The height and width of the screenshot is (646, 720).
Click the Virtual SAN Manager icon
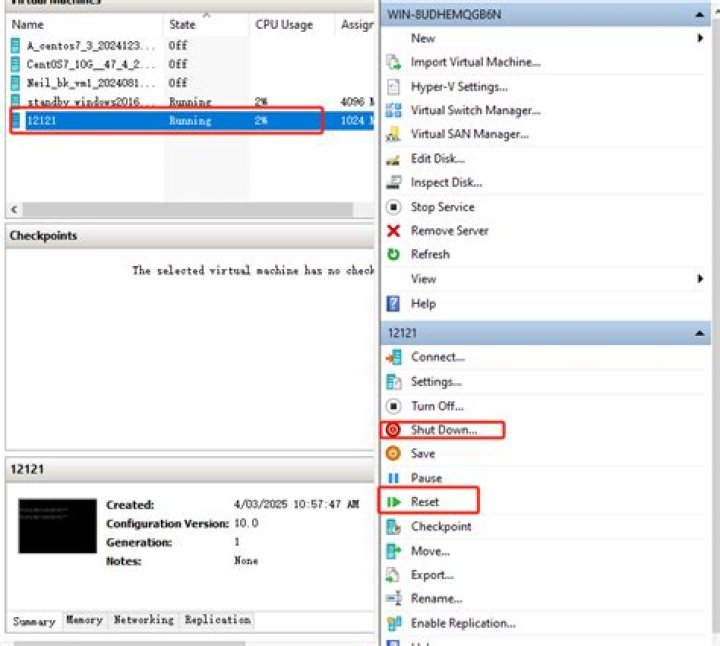[x=394, y=134]
